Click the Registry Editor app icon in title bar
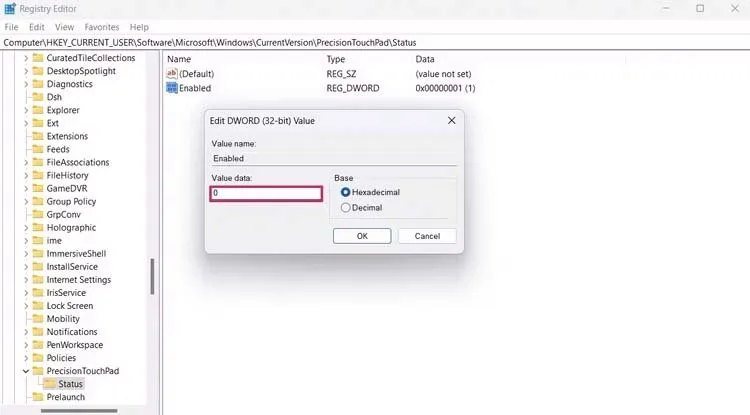Viewport: 750px width, 415px height. point(10,9)
